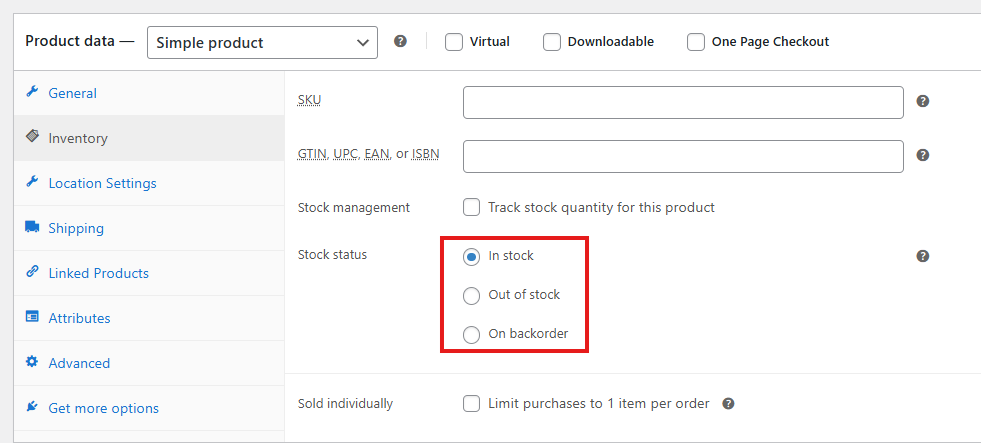Enable Track stock quantity for this product
Viewport: 981px width, 443px height.
(x=472, y=207)
